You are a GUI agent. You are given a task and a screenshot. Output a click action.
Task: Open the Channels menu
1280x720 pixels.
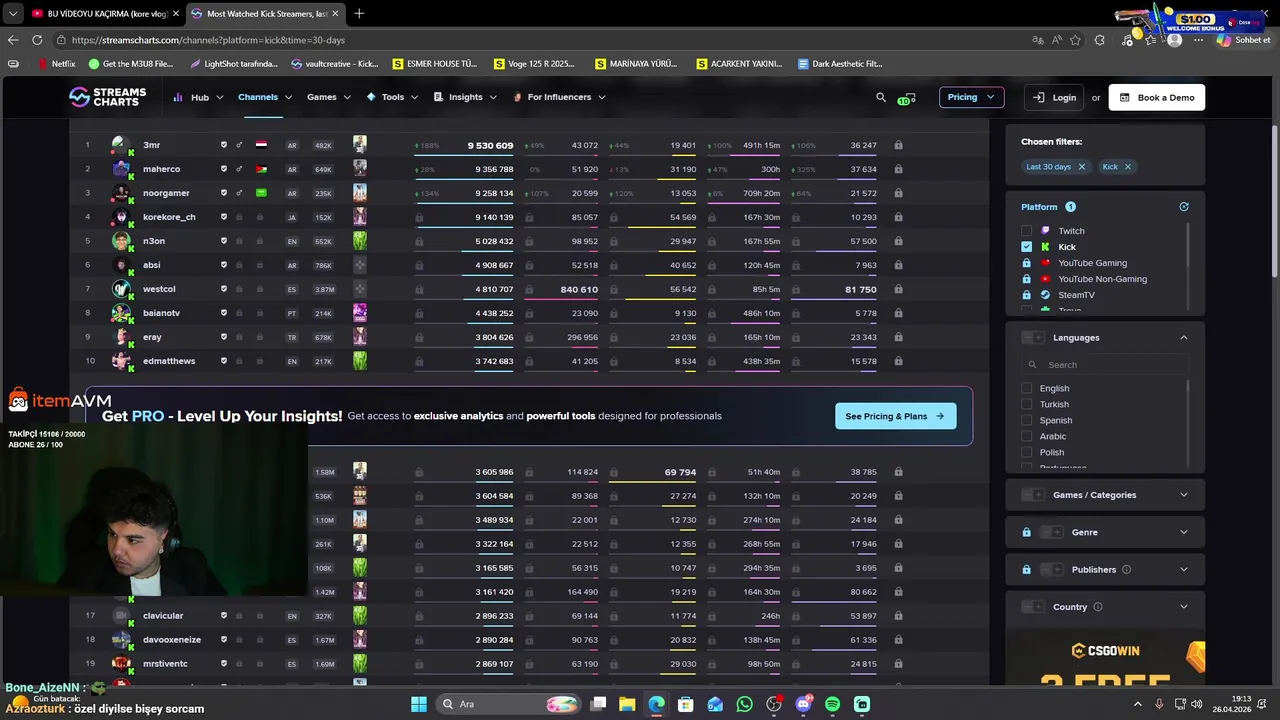[265, 97]
